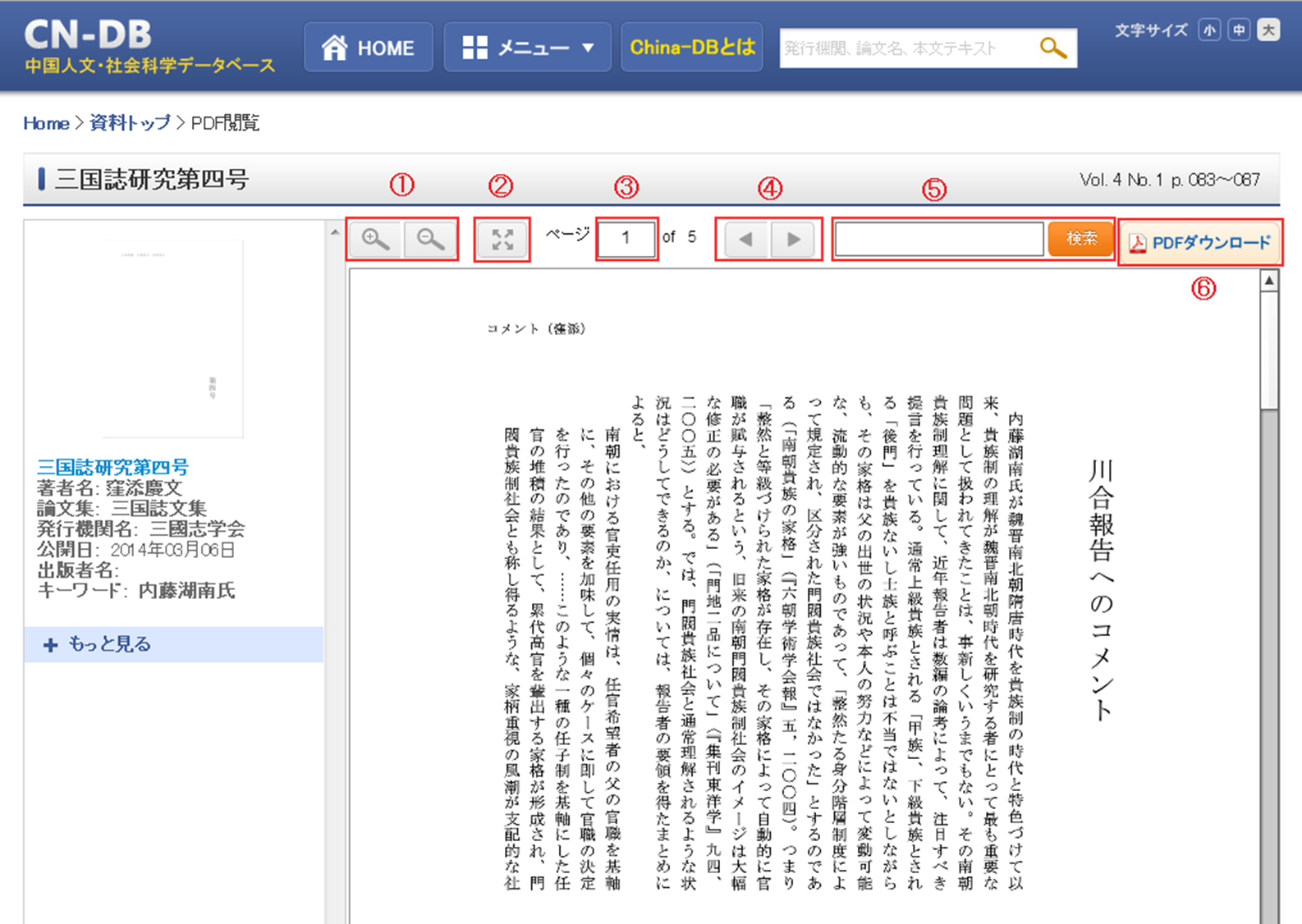Click the orange 検索 button
Viewport: 1302px width, 924px height.
pos(1080,239)
